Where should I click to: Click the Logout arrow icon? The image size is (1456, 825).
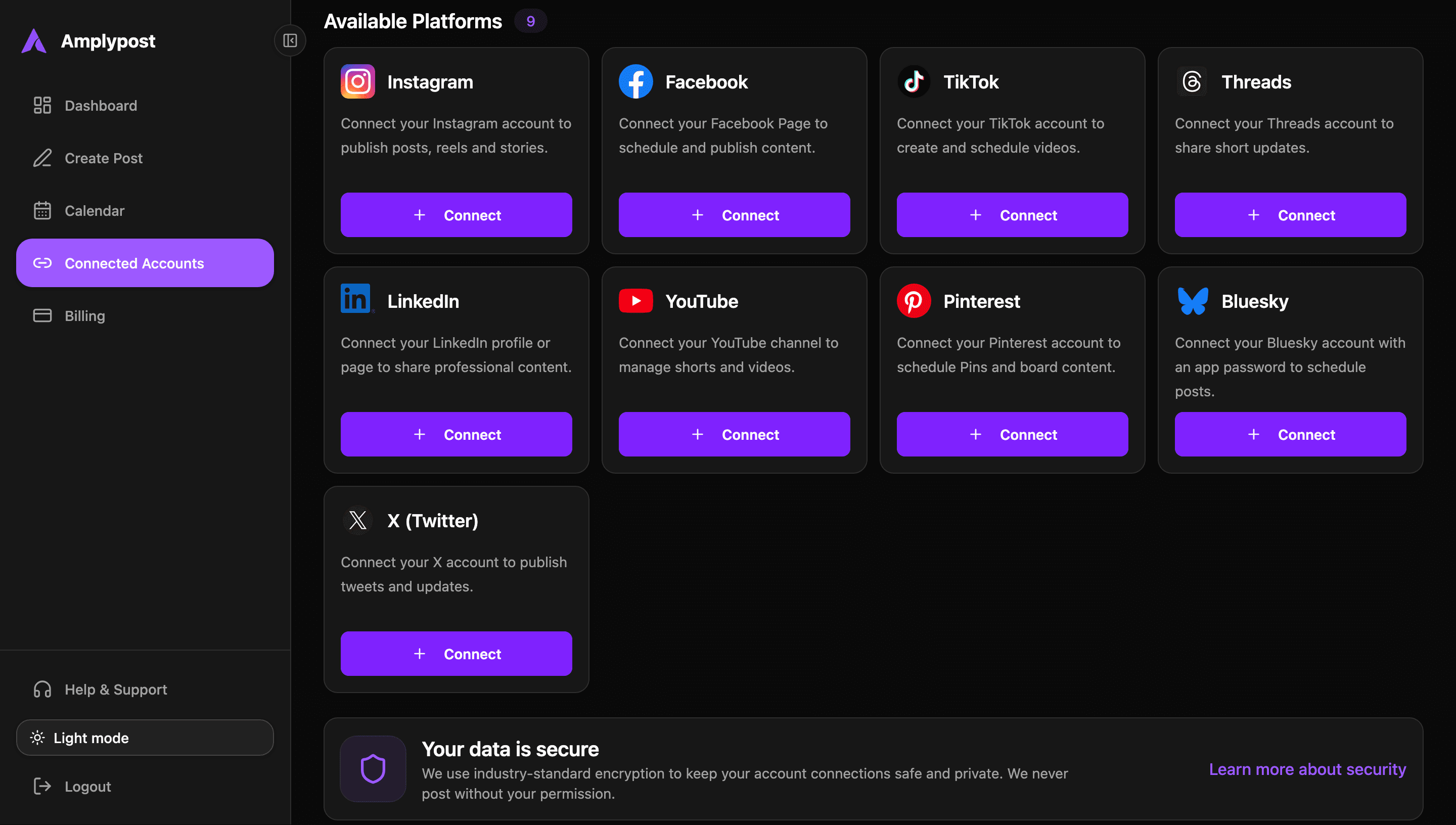click(x=42, y=787)
